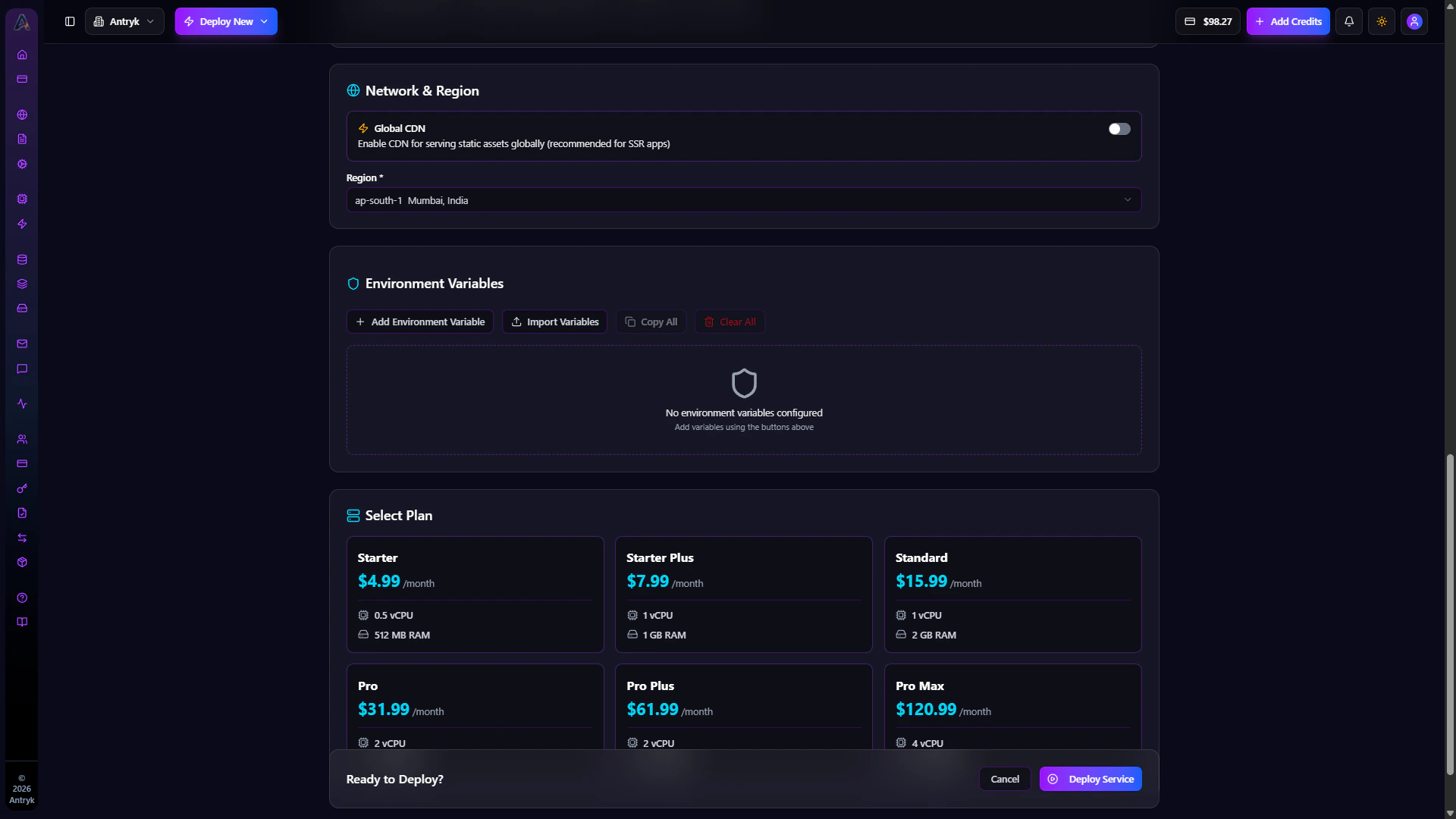Click the Import Variables button
Image resolution: width=1456 pixels, height=819 pixels.
coord(555,322)
